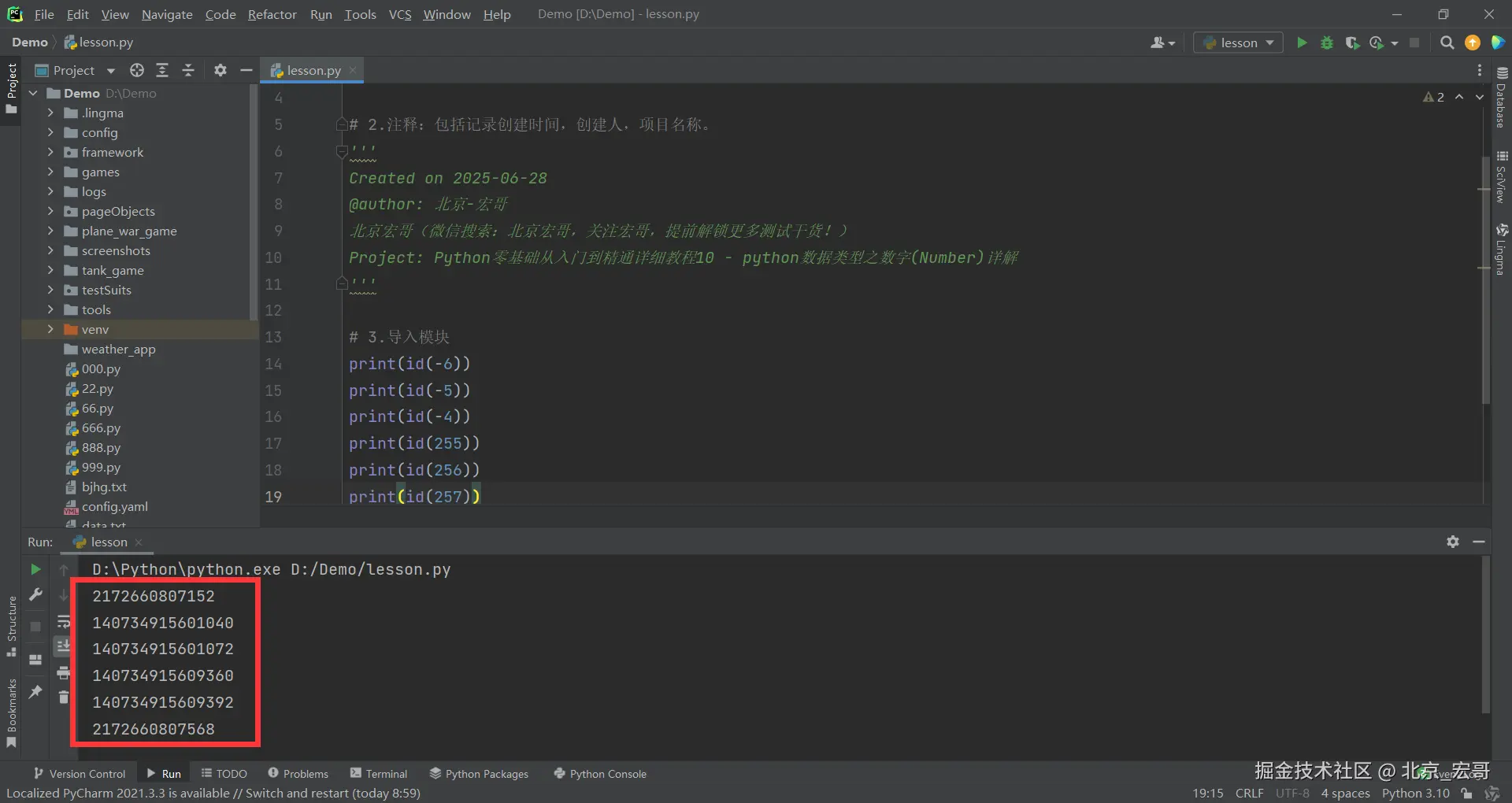This screenshot has height=803, width=1512.
Task: Click the orange update arrow icon
Action: pos(1473,43)
